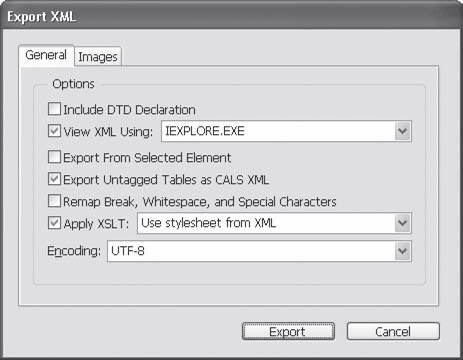Click the Use stylesheet from XML field
The width and height of the screenshot is (463, 360).
(x=274, y=223)
